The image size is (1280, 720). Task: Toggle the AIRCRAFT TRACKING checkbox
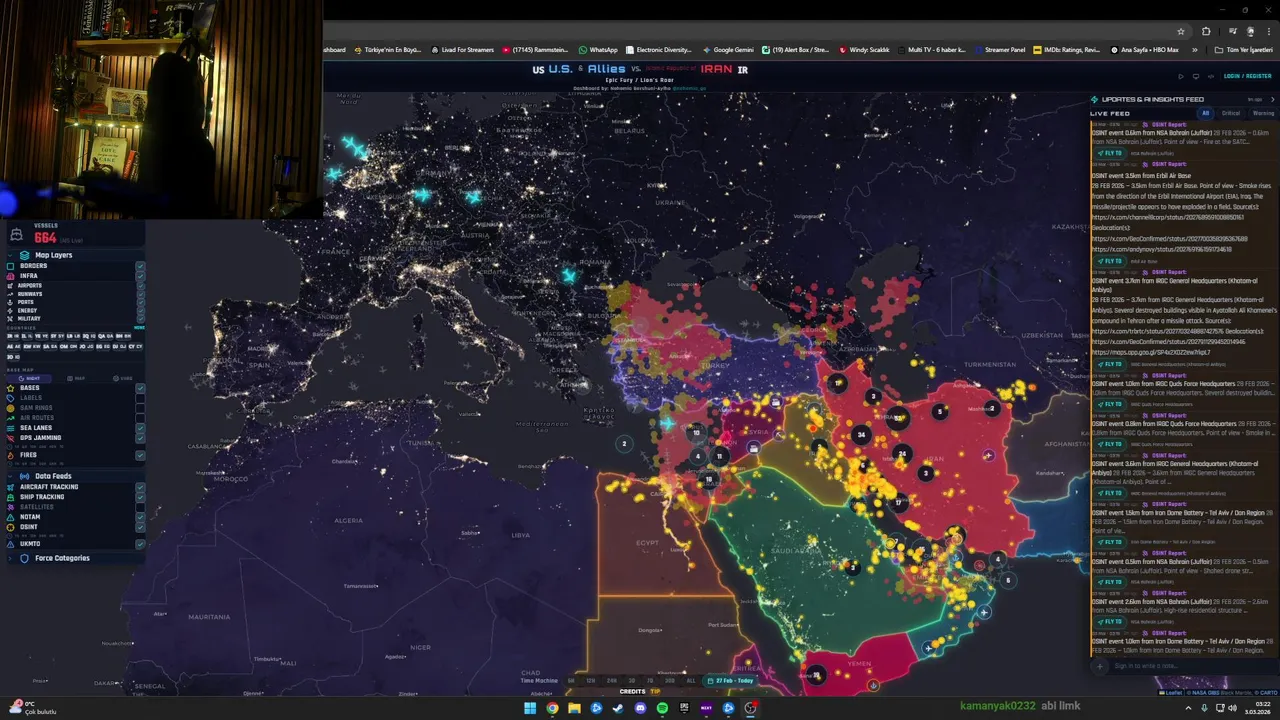(140, 487)
